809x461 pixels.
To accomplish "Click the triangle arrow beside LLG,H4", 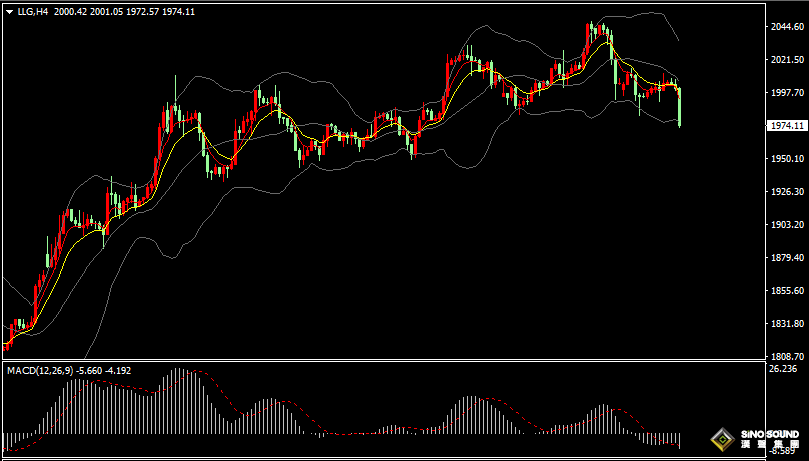I will coord(9,12).
